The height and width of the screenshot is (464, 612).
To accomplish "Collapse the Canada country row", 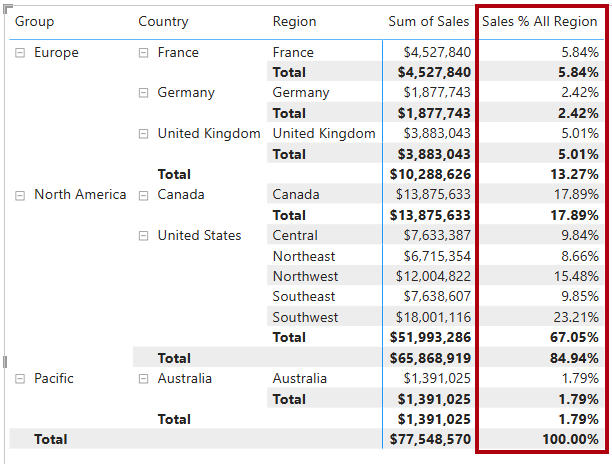I will coord(144,195).
